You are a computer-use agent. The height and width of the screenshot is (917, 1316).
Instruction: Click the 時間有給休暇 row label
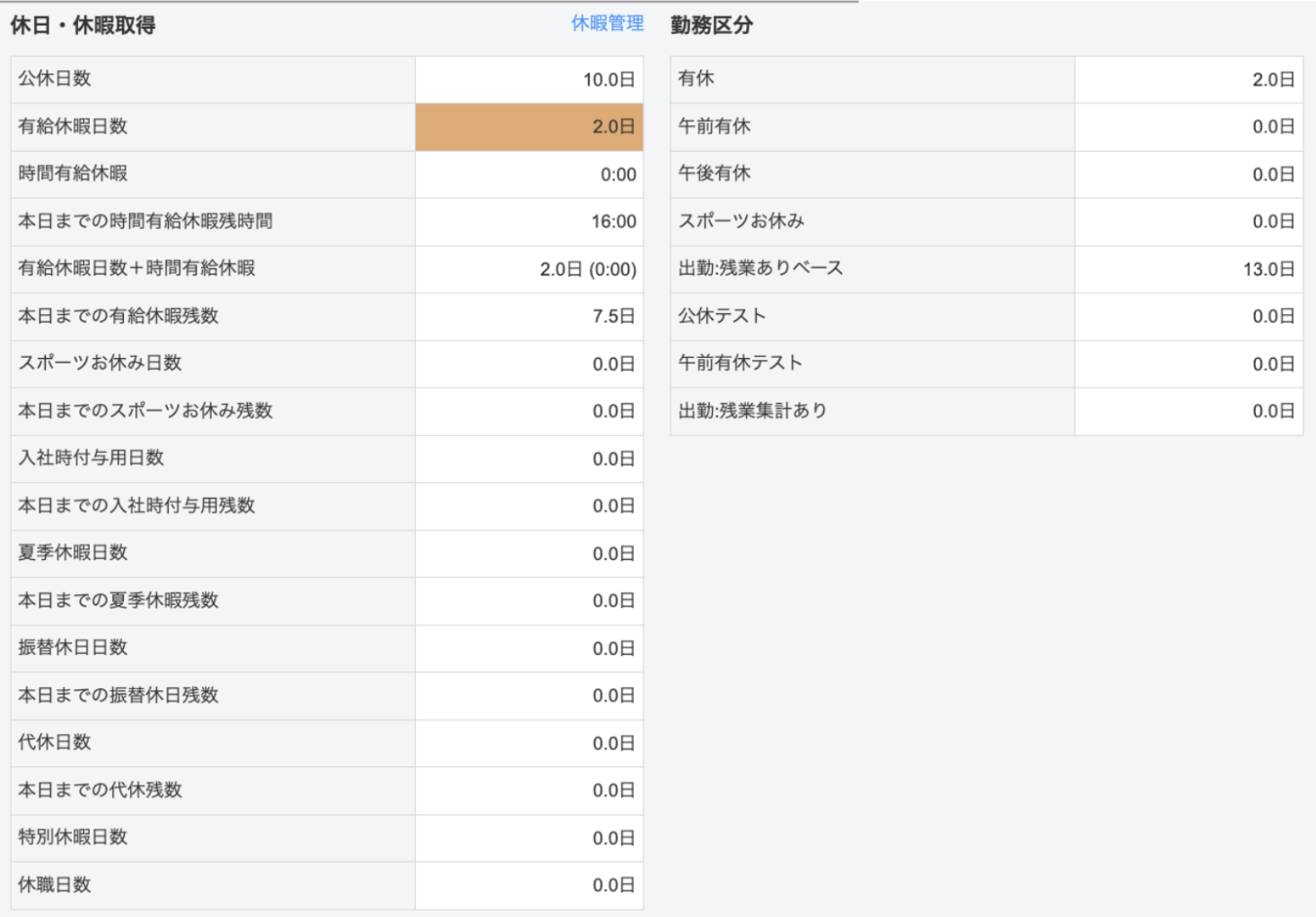(73, 173)
